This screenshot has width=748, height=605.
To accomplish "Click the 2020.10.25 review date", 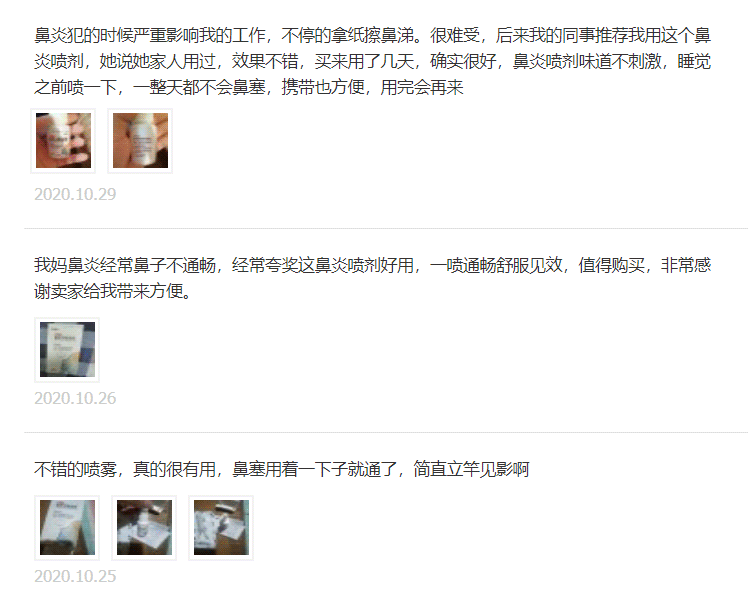I will pos(75,576).
